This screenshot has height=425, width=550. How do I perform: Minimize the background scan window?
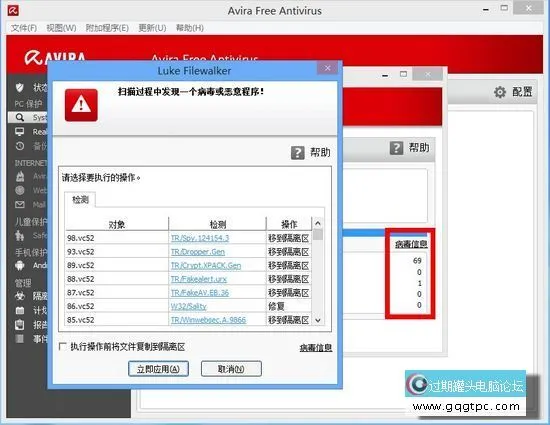click(385, 75)
